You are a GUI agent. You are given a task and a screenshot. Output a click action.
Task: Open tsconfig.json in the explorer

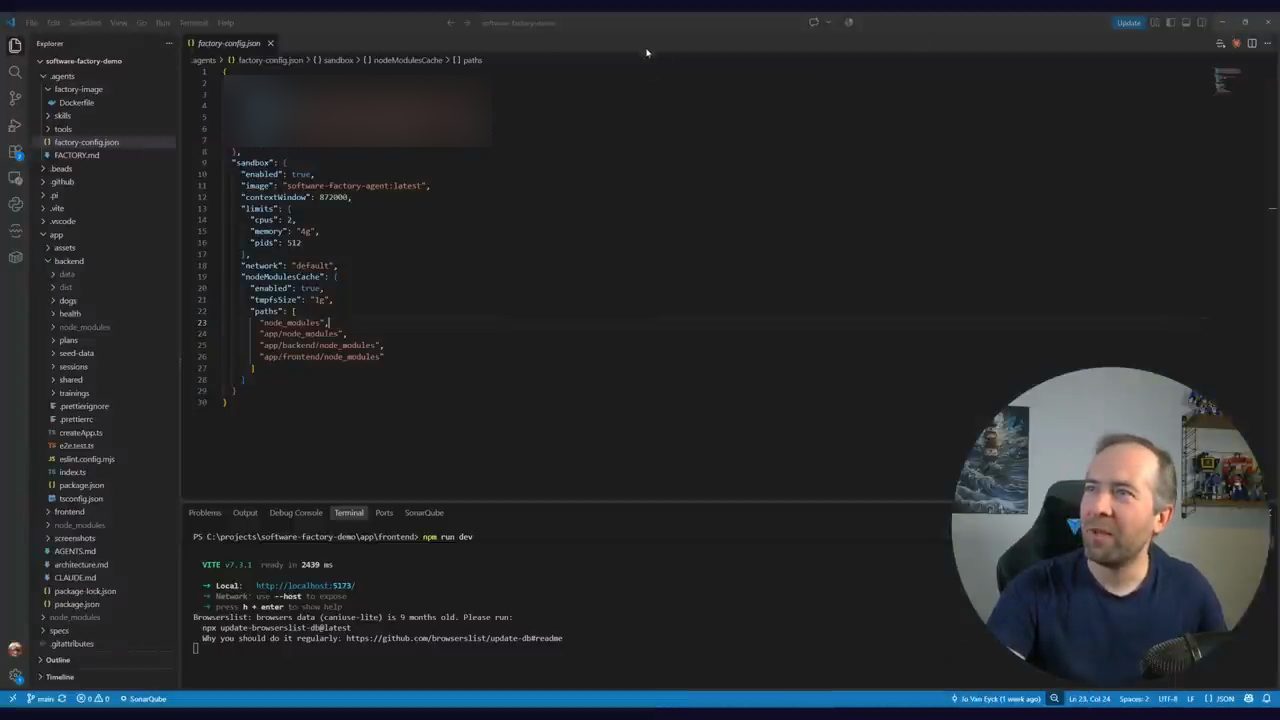80,499
